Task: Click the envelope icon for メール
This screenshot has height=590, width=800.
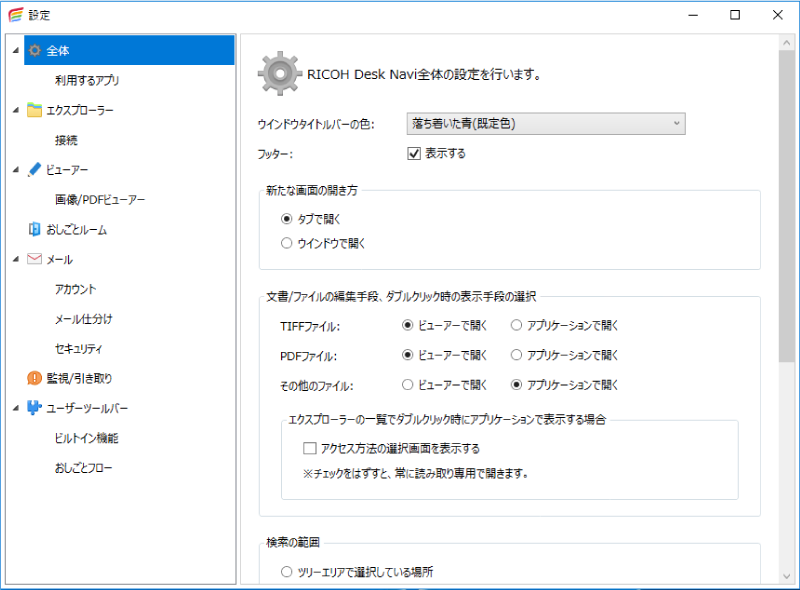Action: coord(35,259)
